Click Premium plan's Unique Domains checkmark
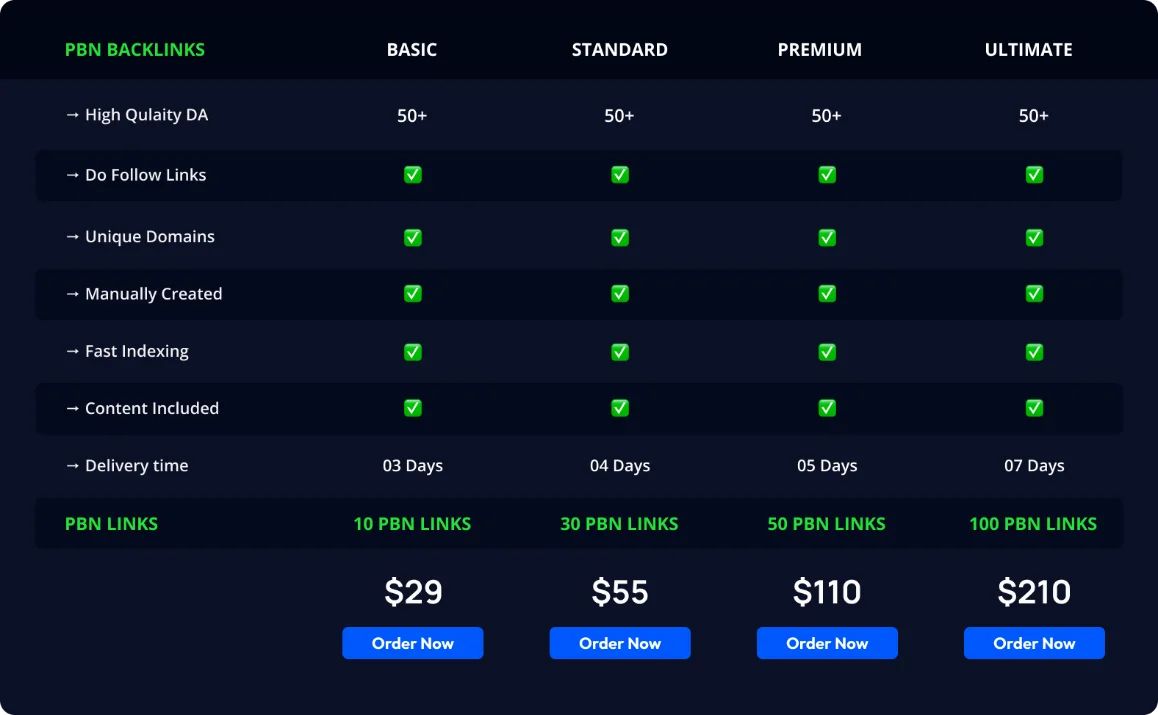This screenshot has width=1158, height=715. (826, 237)
